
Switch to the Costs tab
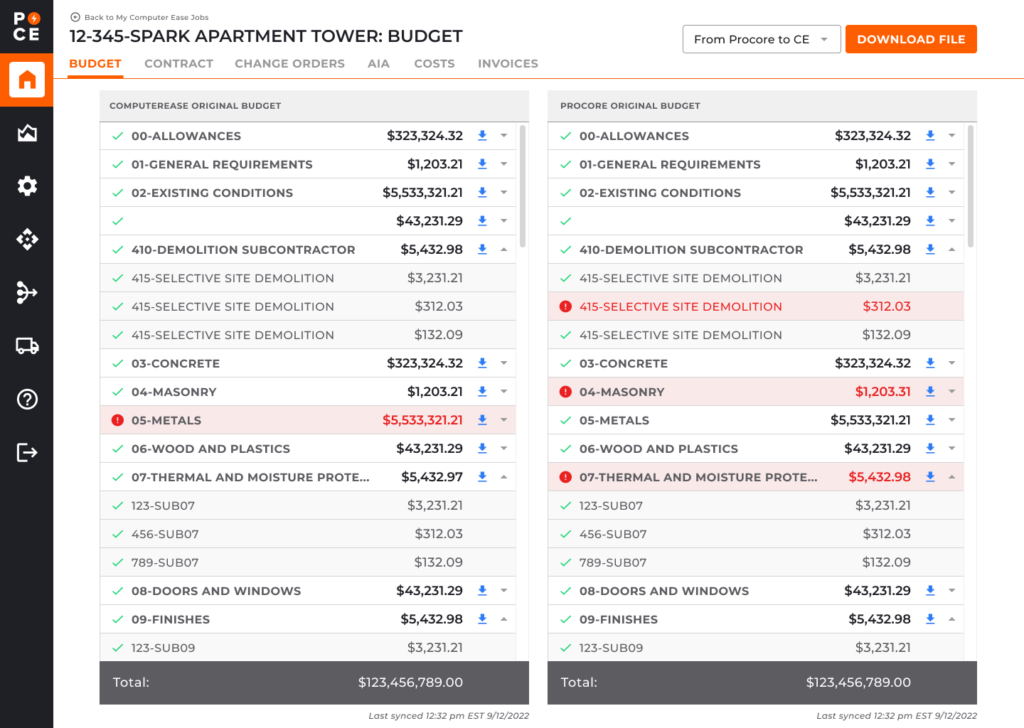click(x=434, y=63)
